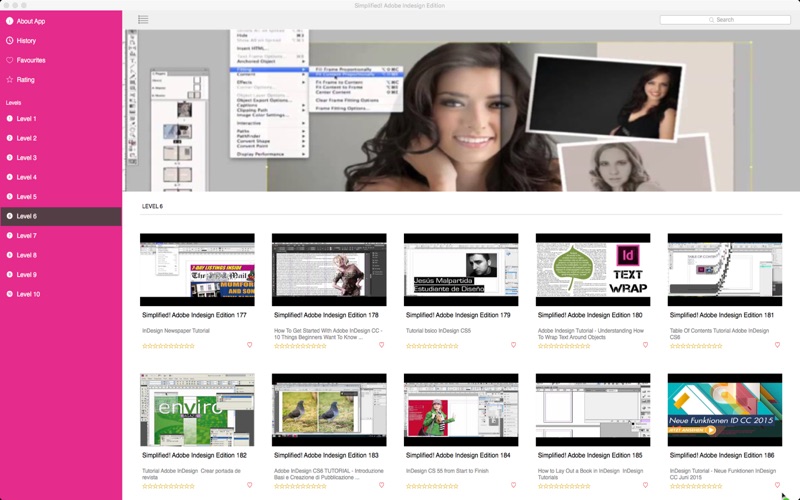Open the pigeons thumbnail of Edition 183

pos(329,410)
